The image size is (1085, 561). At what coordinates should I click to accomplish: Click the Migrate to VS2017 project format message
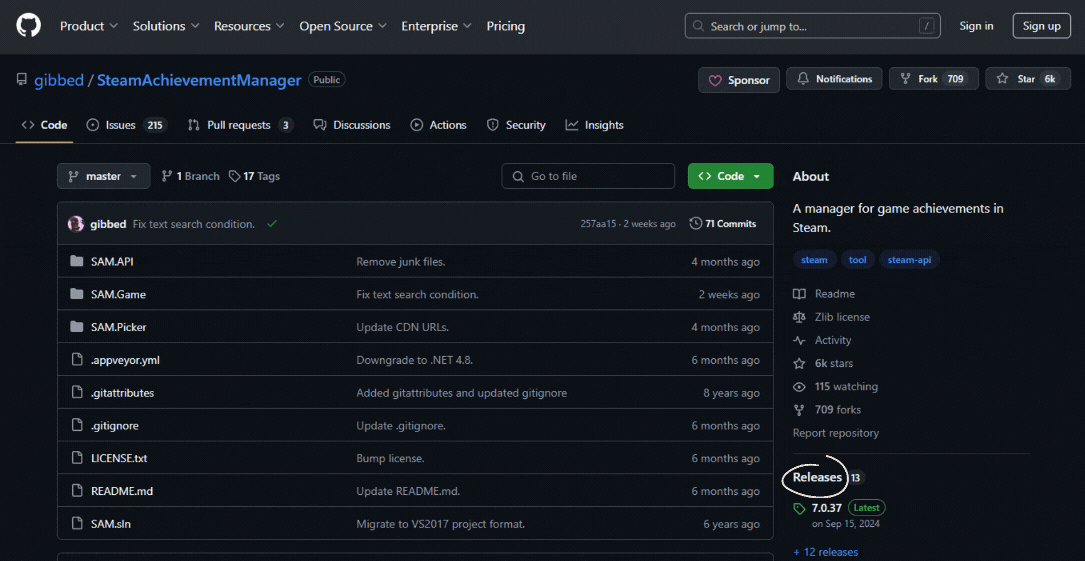point(441,524)
